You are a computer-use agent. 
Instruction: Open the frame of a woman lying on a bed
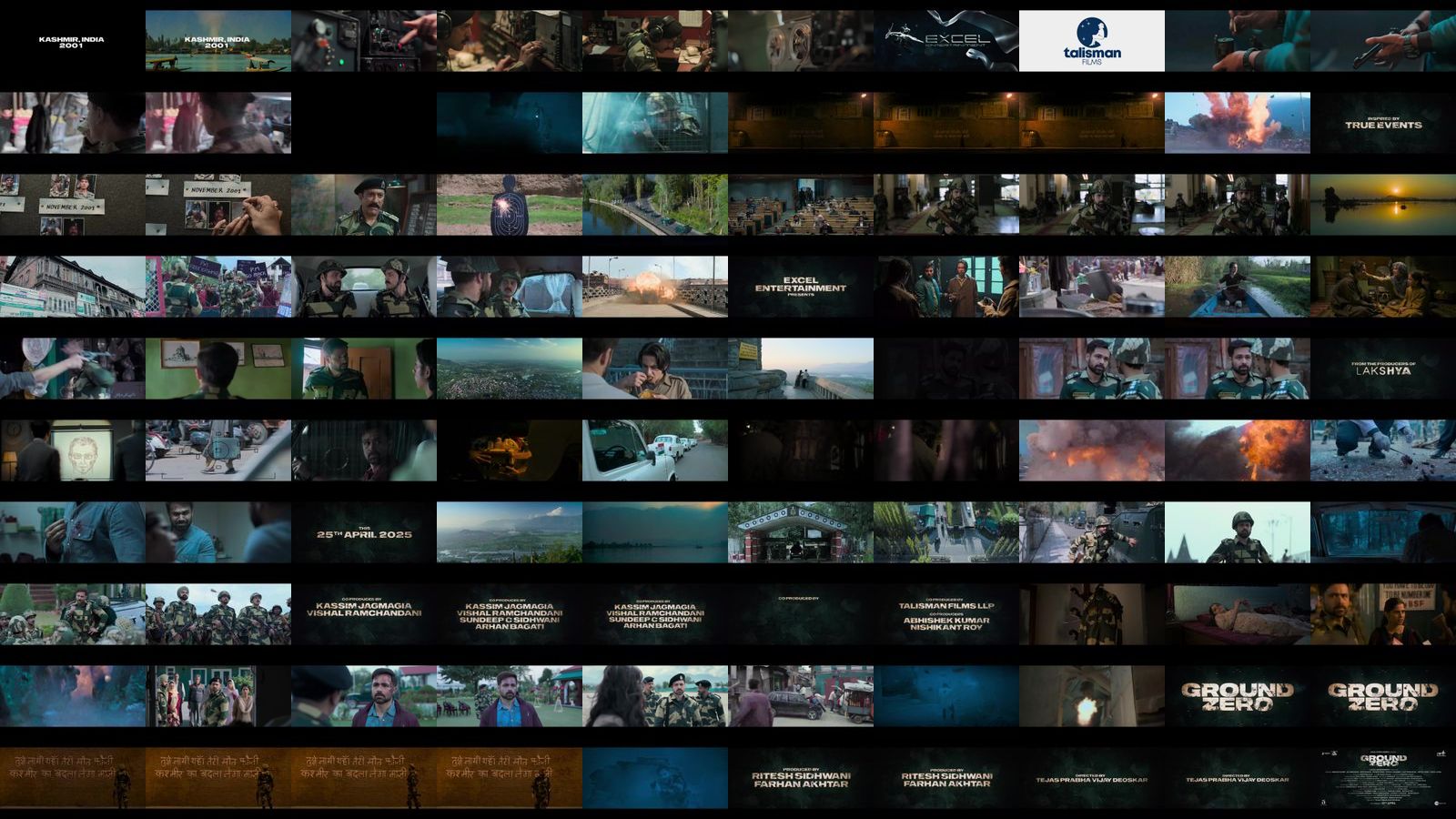[1238, 614]
